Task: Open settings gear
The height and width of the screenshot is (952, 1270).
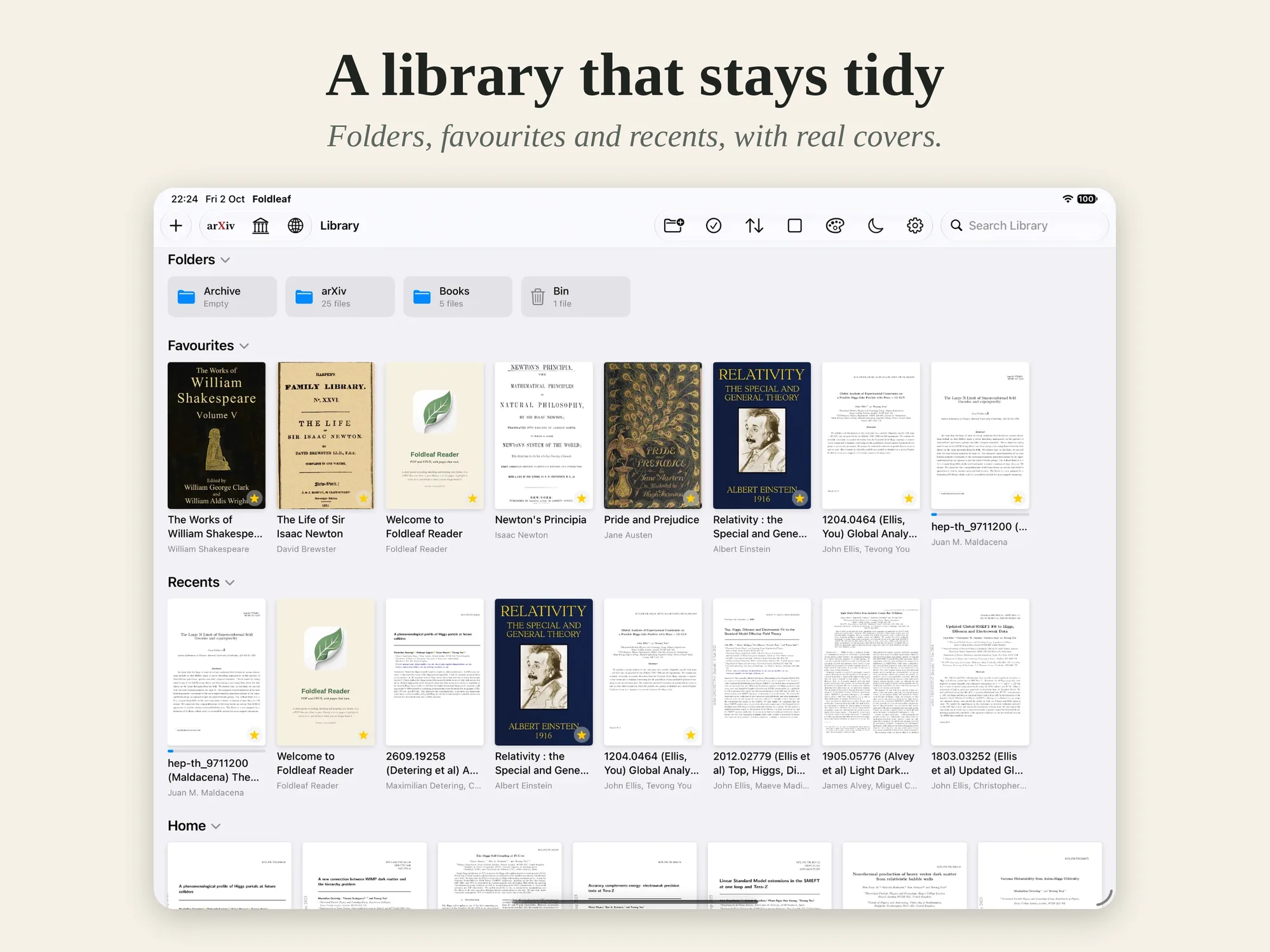Action: click(x=914, y=225)
